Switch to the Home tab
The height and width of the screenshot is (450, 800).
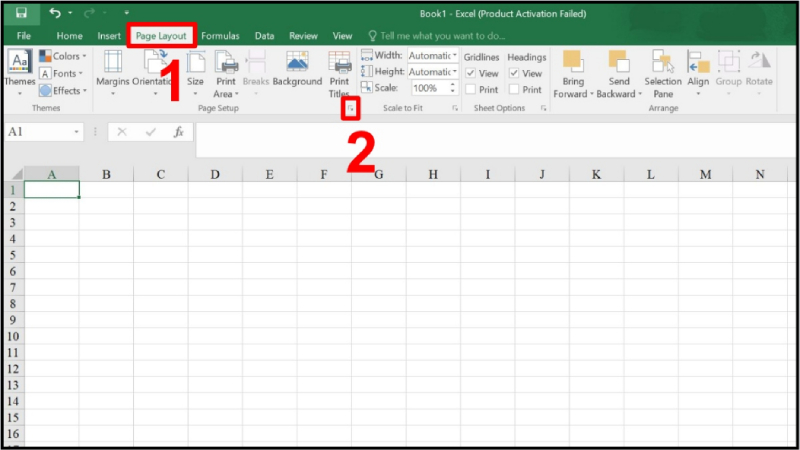69,36
